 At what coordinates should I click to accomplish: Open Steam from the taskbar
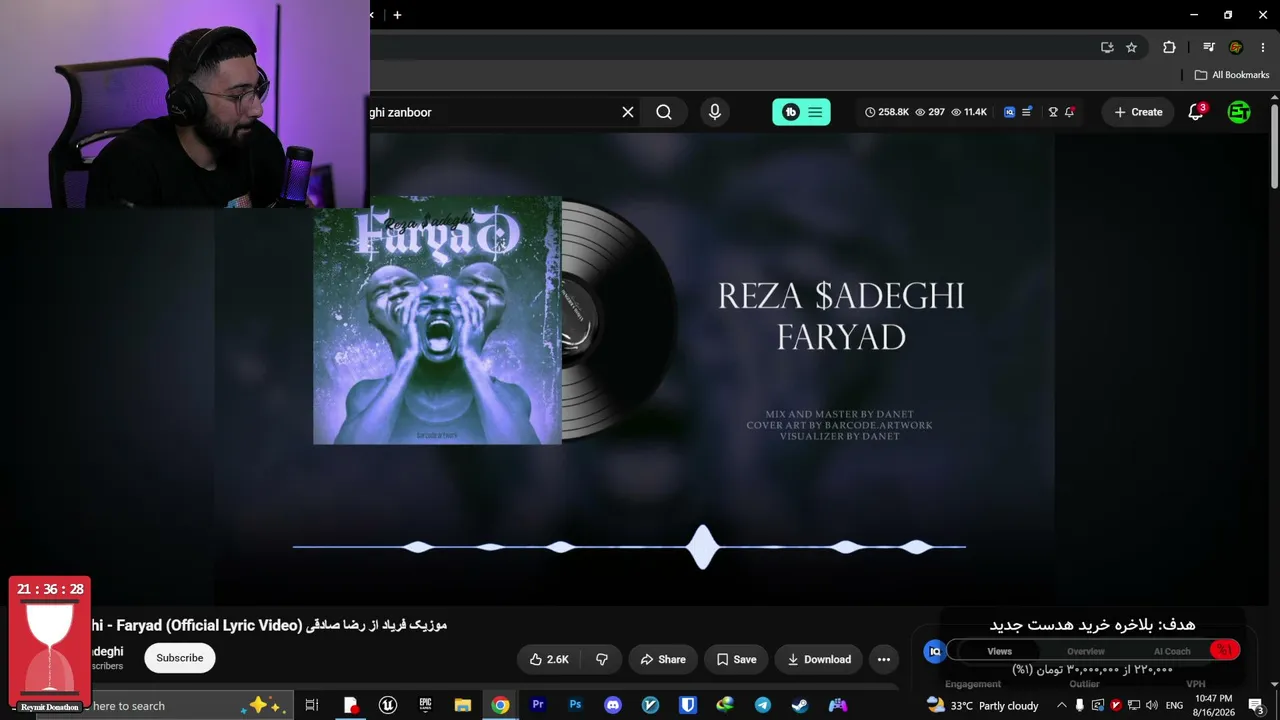click(800, 705)
